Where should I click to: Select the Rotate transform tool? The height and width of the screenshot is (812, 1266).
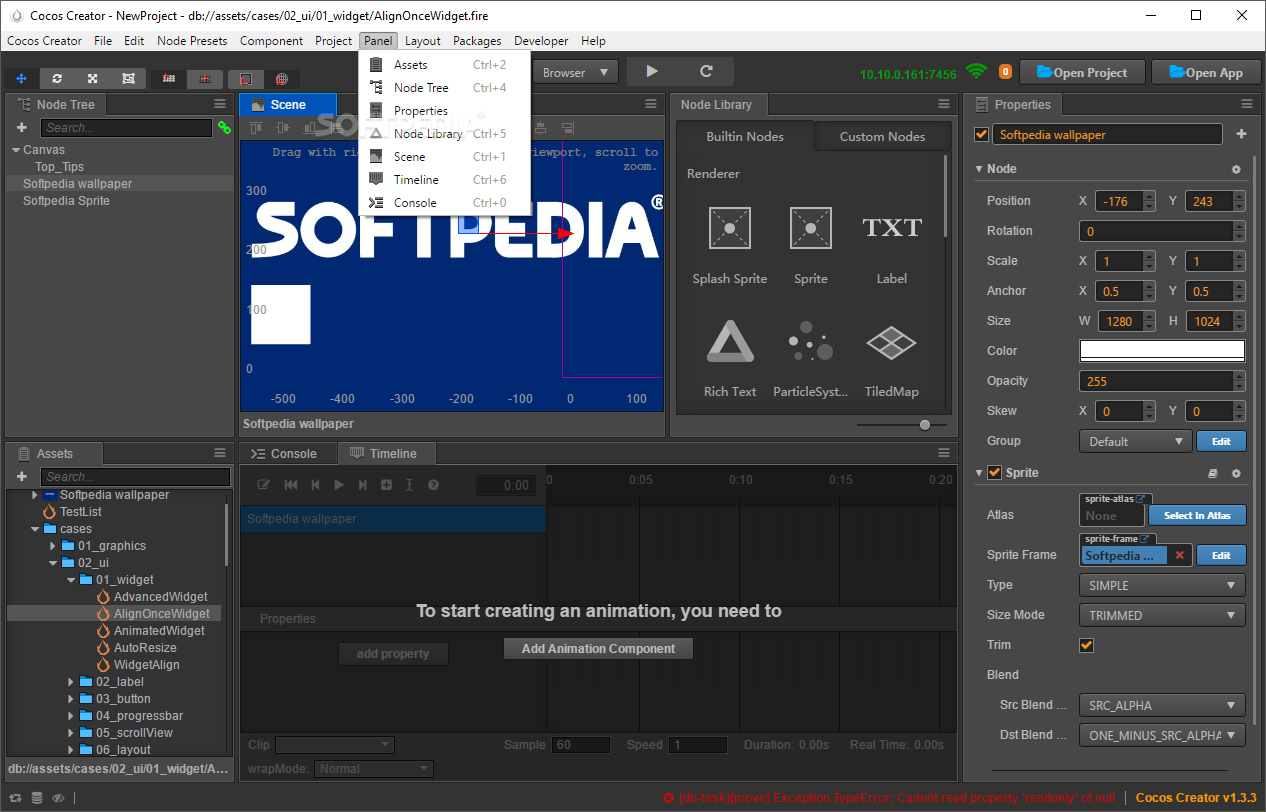point(57,78)
